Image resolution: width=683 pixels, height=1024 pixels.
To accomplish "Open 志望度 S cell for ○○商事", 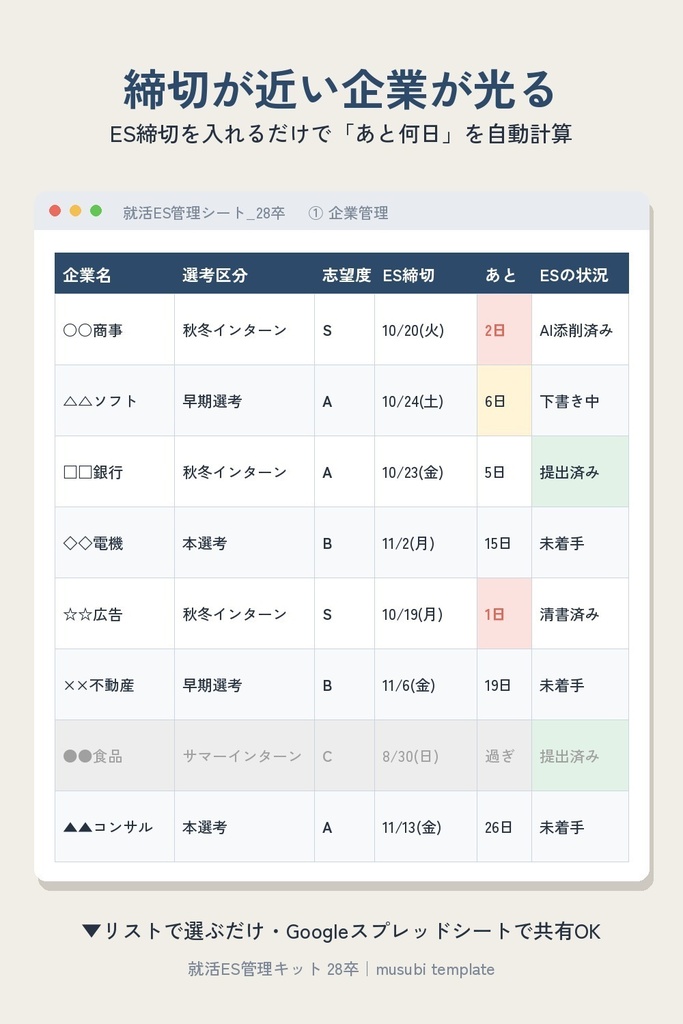I will pos(345,330).
